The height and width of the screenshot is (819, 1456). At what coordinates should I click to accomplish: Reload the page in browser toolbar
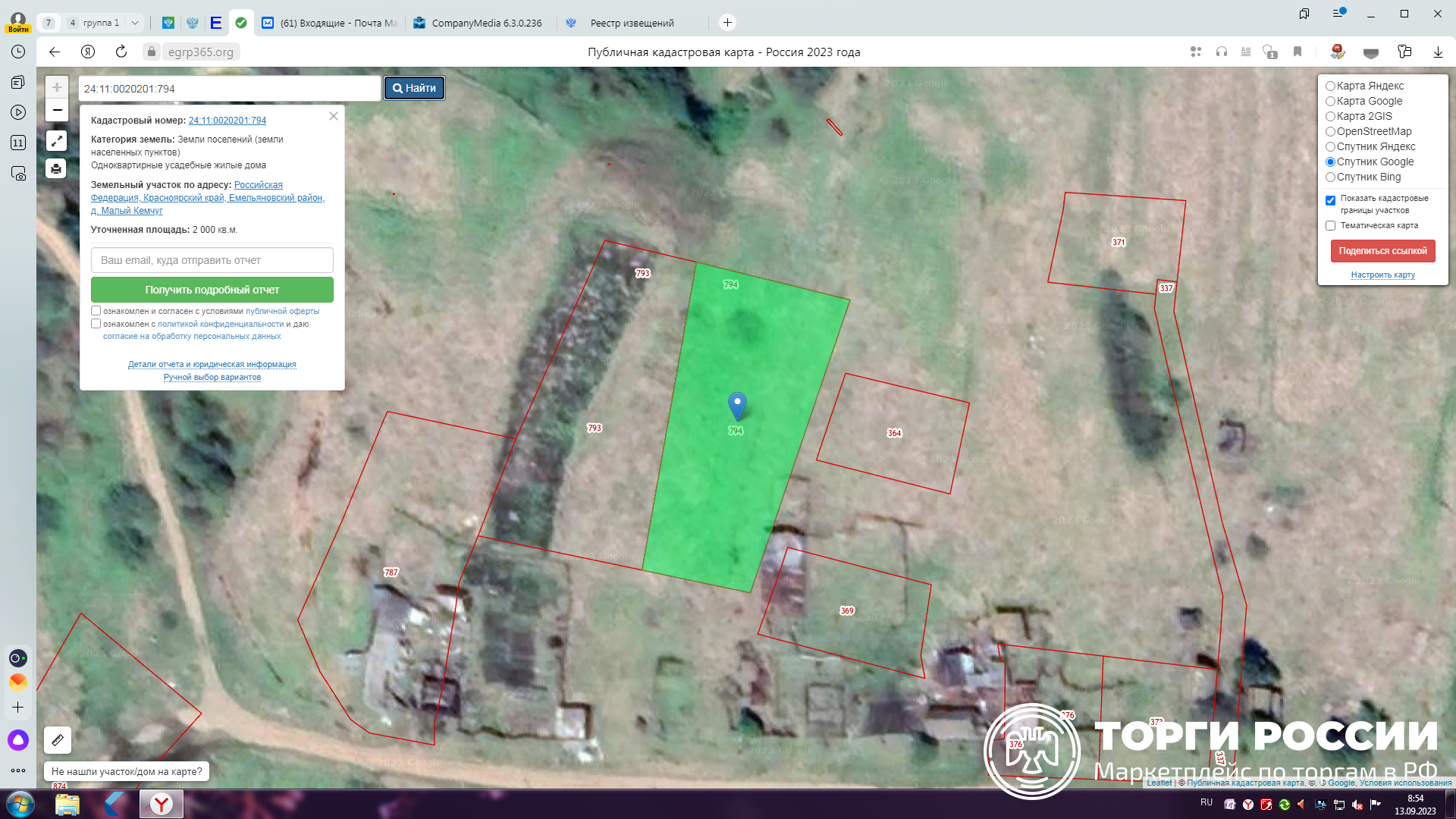[121, 52]
